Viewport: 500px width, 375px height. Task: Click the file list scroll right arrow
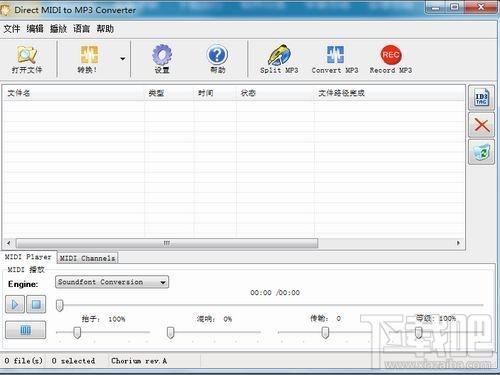click(458, 243)
